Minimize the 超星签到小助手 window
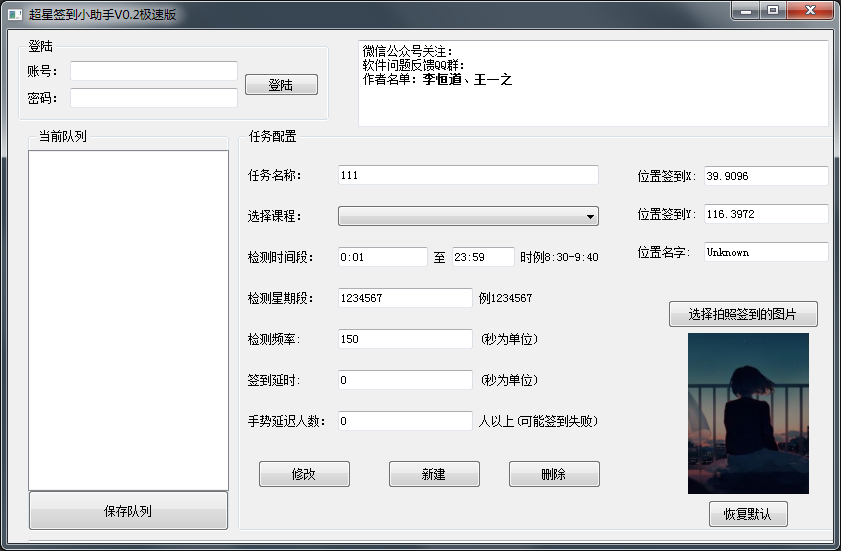The width and height of the screenshot is (841, 551). tap(746, 10)
